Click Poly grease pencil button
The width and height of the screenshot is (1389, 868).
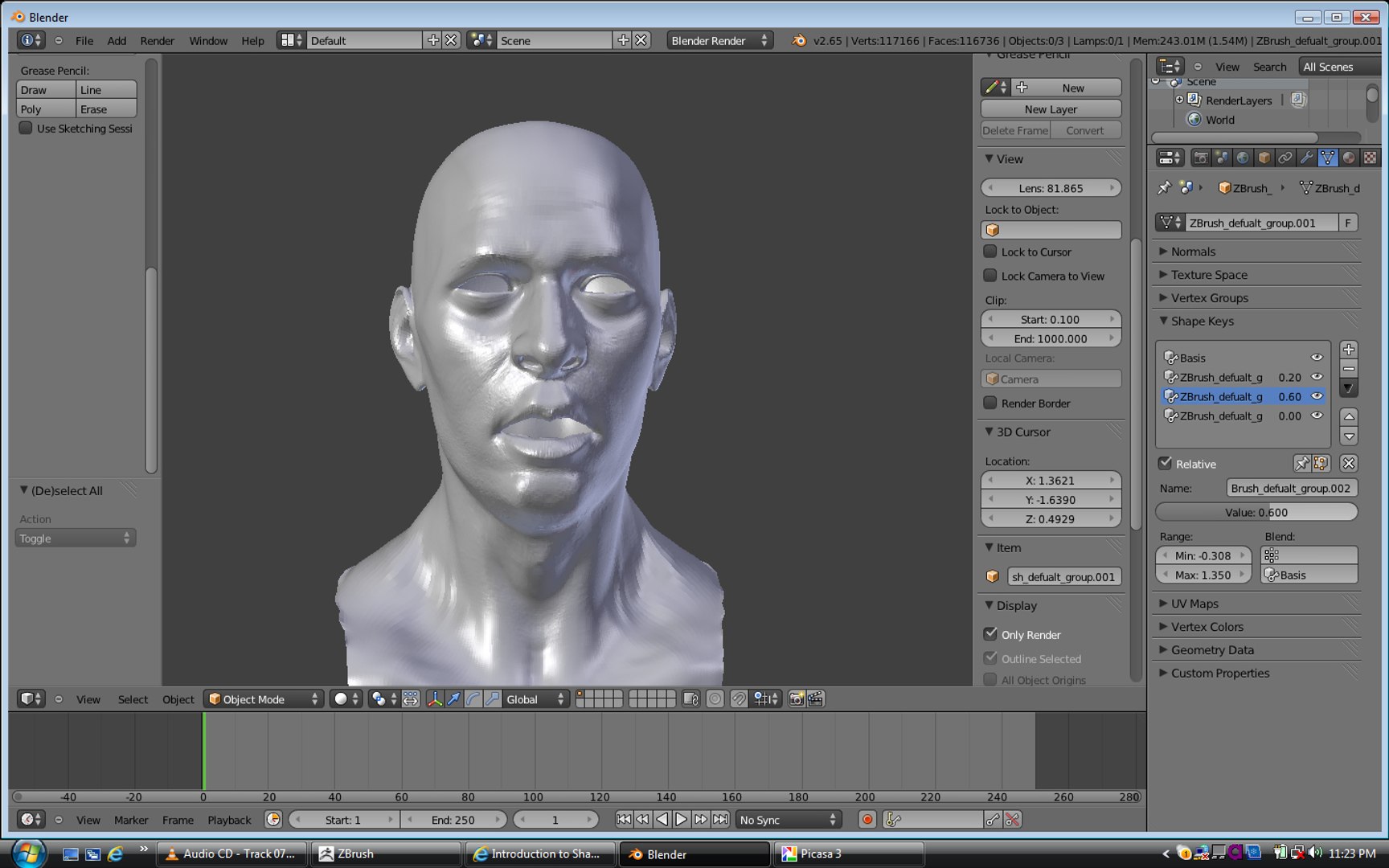click(x=46, y=109)
